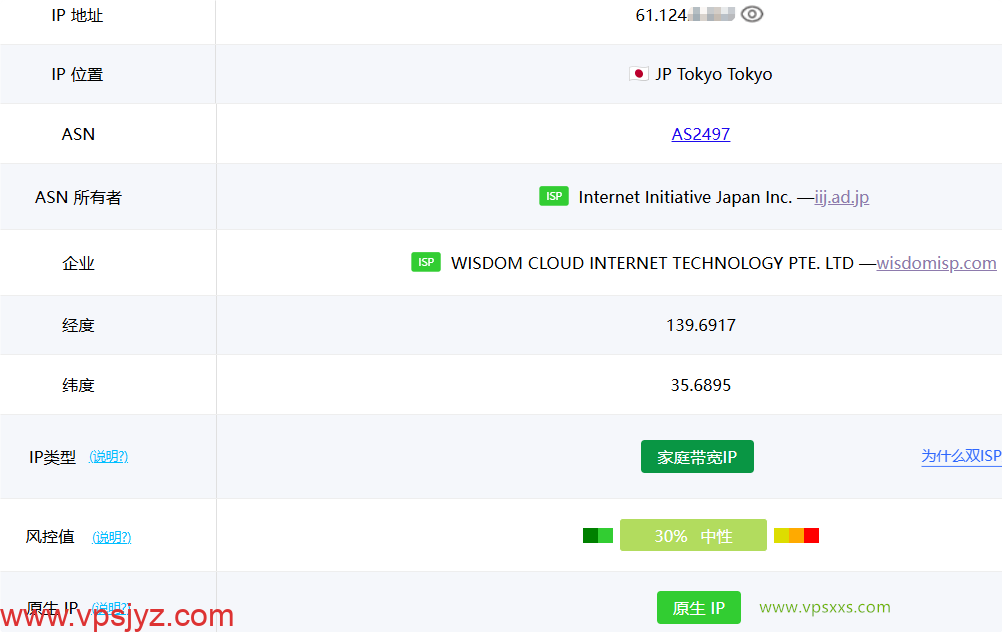The width and height of the screenshot is (1002, 632).
Task: Click the 纬度 row label
Action: (78, 385)
